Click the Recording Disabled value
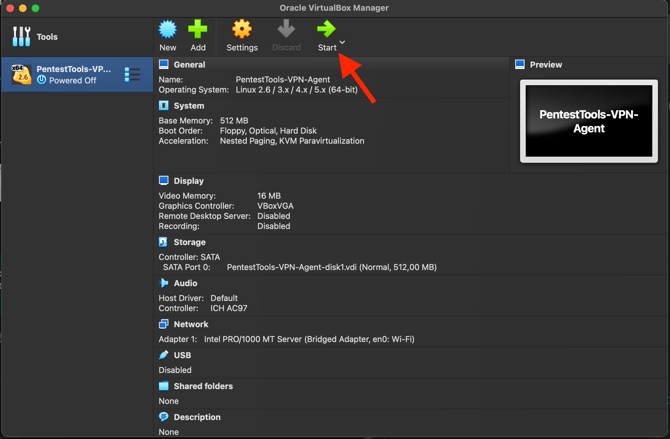This screenshot has width=670, height=439. (273, 226)
